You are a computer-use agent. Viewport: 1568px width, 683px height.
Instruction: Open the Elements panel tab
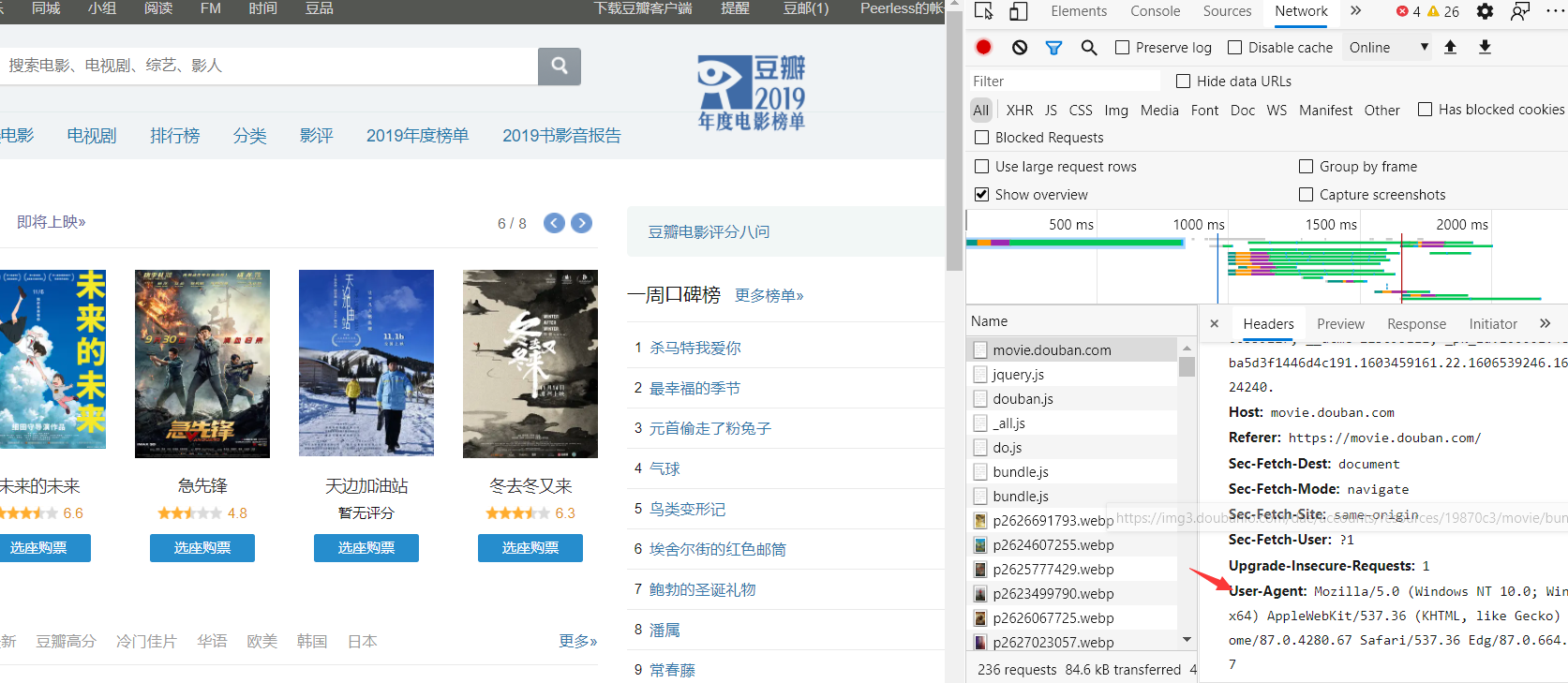point(1079,11)
